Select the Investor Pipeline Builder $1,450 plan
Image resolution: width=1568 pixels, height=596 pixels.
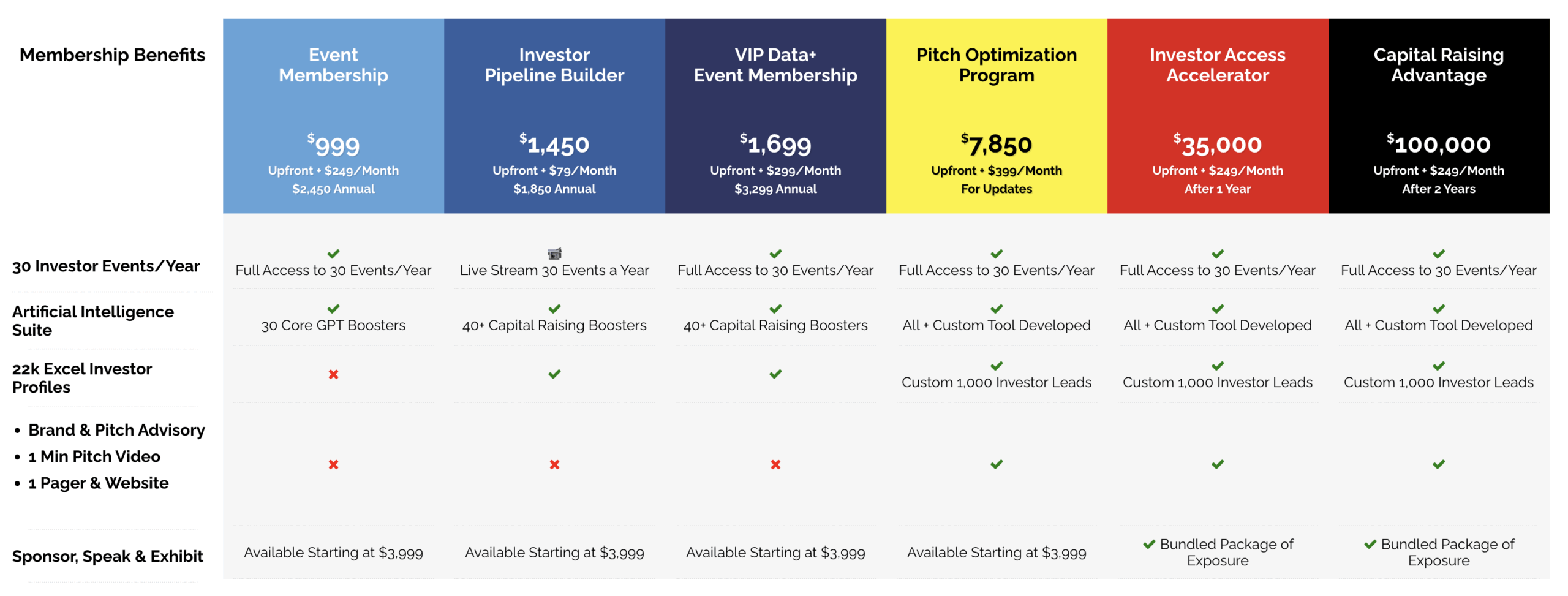[x=554, y=116]
